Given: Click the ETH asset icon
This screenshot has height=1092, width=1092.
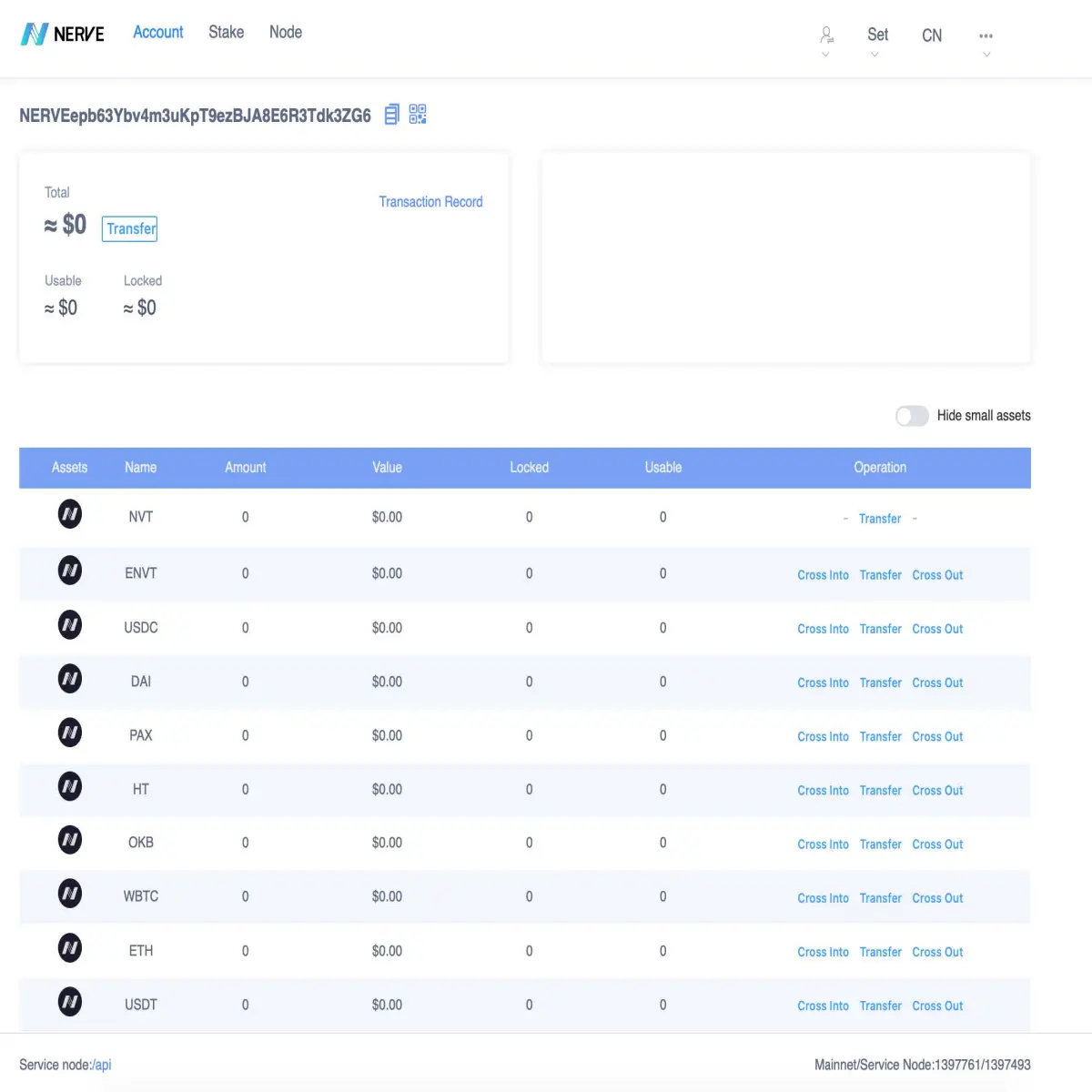Looking at the screenshot, I should point(70,948).
